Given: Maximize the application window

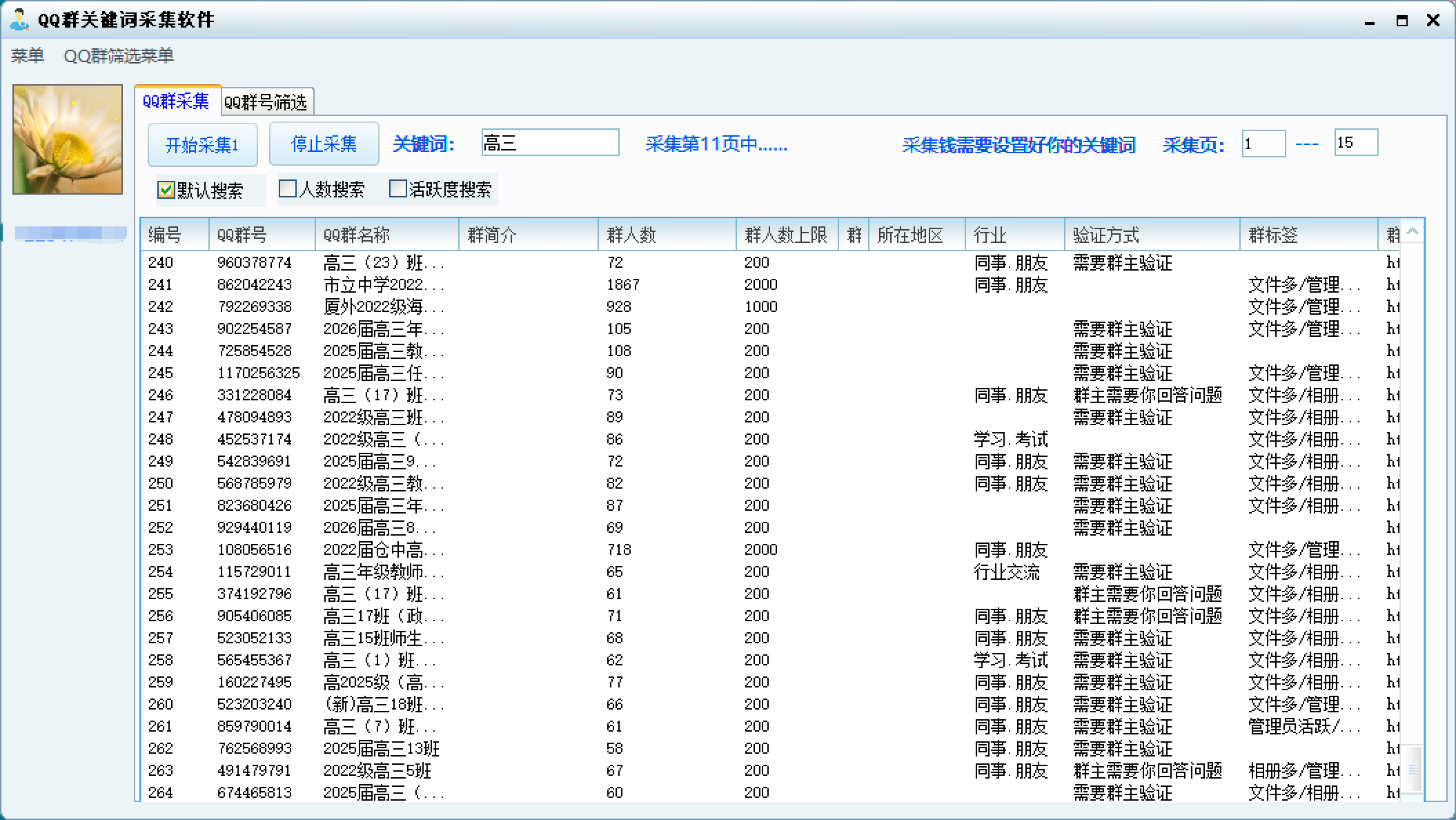Looking at the screenshot, I should coord(1401,21).
